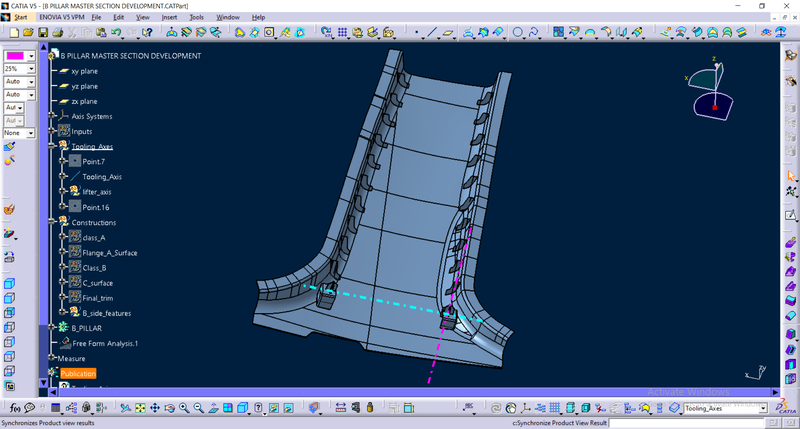Viewport: 800px width, 429px height.
Task: Select the Class_B tree item
Action: point(94,268)
